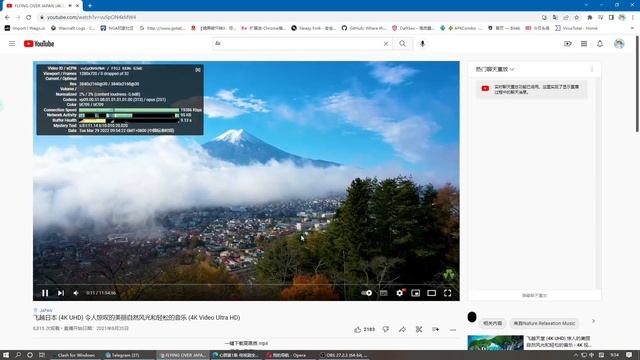Share the video
This screenshot has width=640, height=360.
(x=402, y=329)
